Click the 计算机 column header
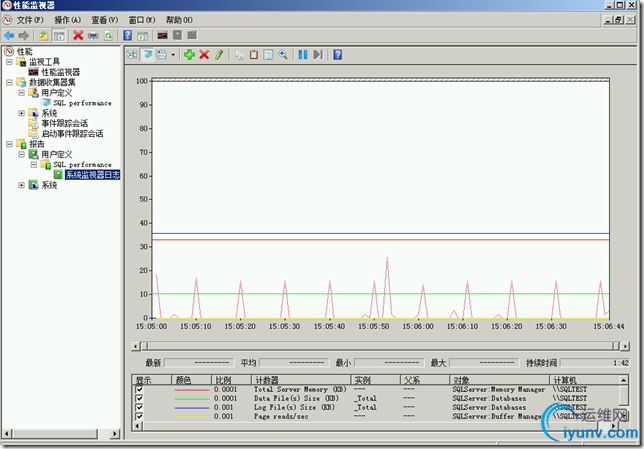 (x=584, y=380)
